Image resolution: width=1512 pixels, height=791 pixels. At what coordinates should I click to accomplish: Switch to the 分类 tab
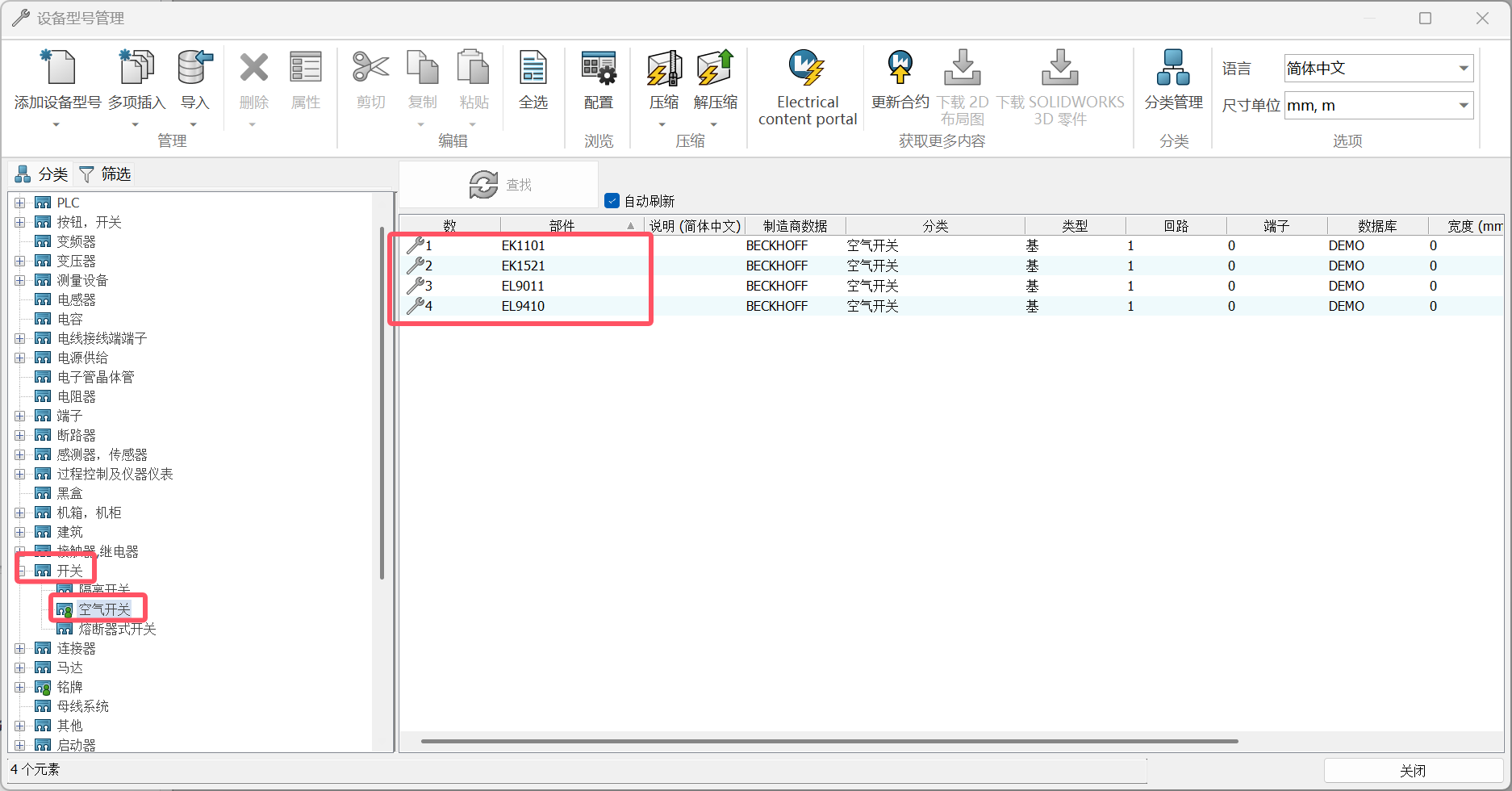coord(42,174)
